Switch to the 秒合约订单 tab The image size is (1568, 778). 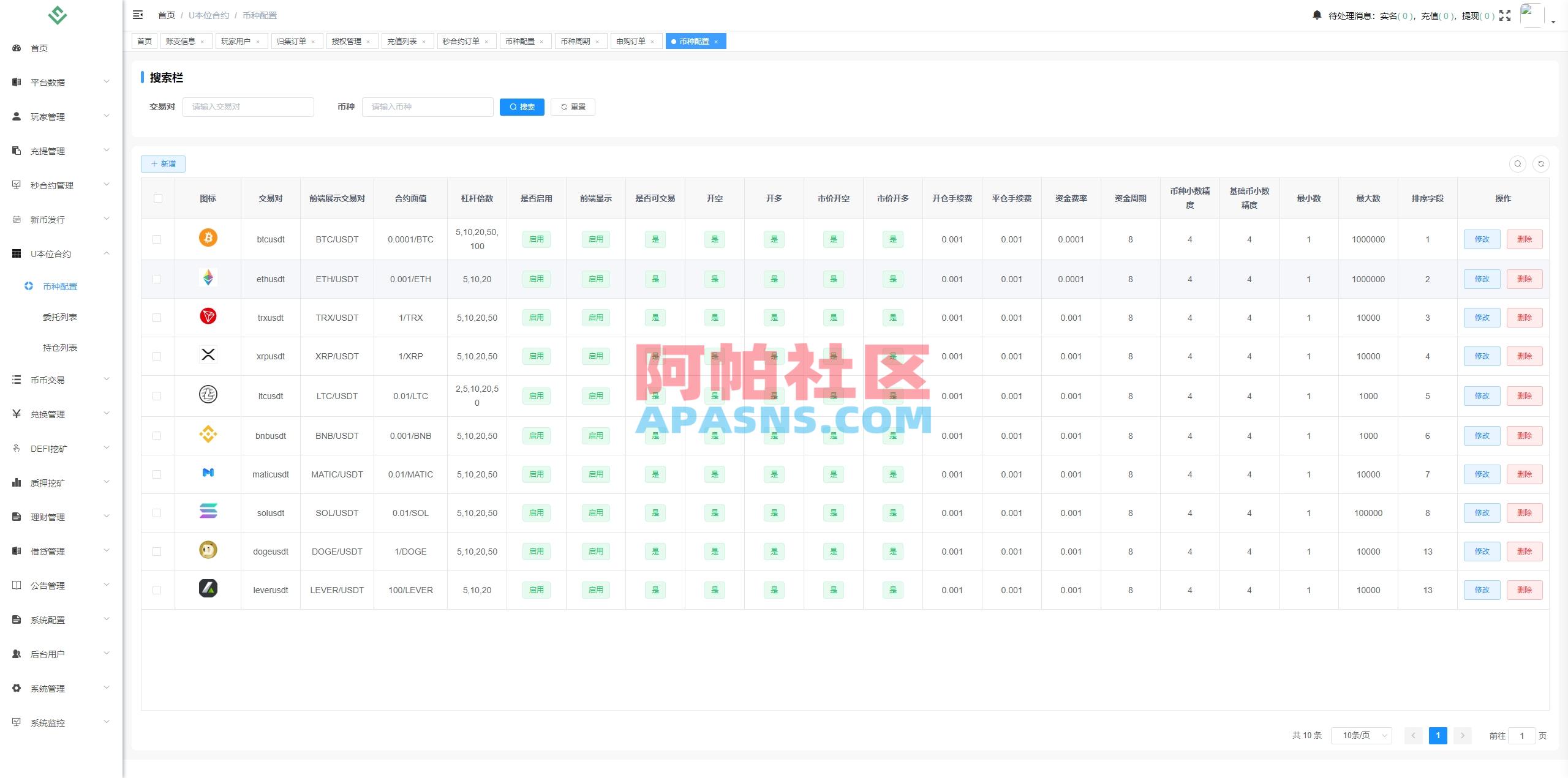point(462,41)
